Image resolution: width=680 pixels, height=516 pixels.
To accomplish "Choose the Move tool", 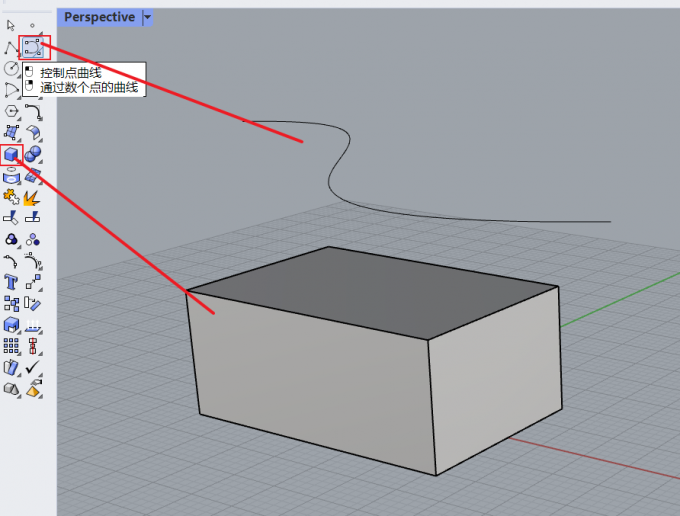I will click(33, 282).
